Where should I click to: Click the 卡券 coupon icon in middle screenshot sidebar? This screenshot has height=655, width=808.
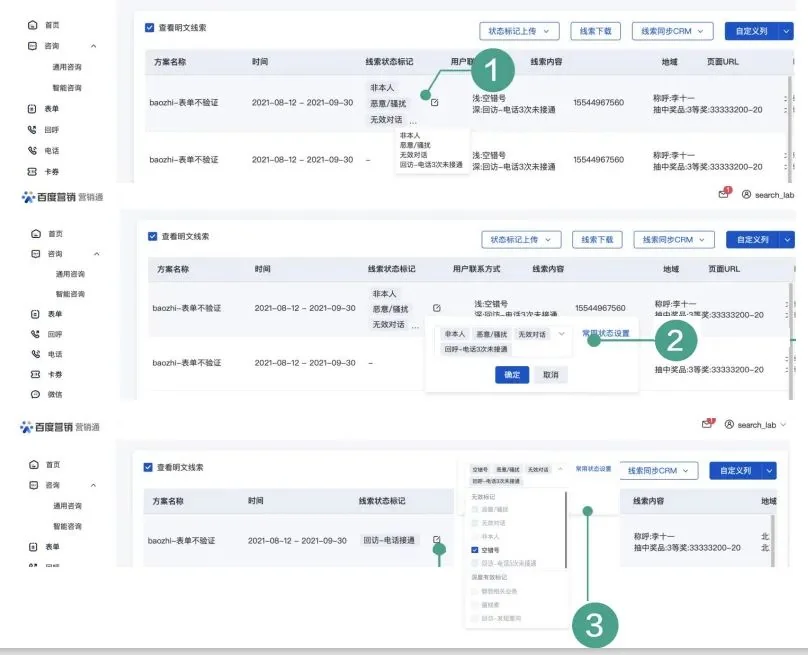click(35, 374)
